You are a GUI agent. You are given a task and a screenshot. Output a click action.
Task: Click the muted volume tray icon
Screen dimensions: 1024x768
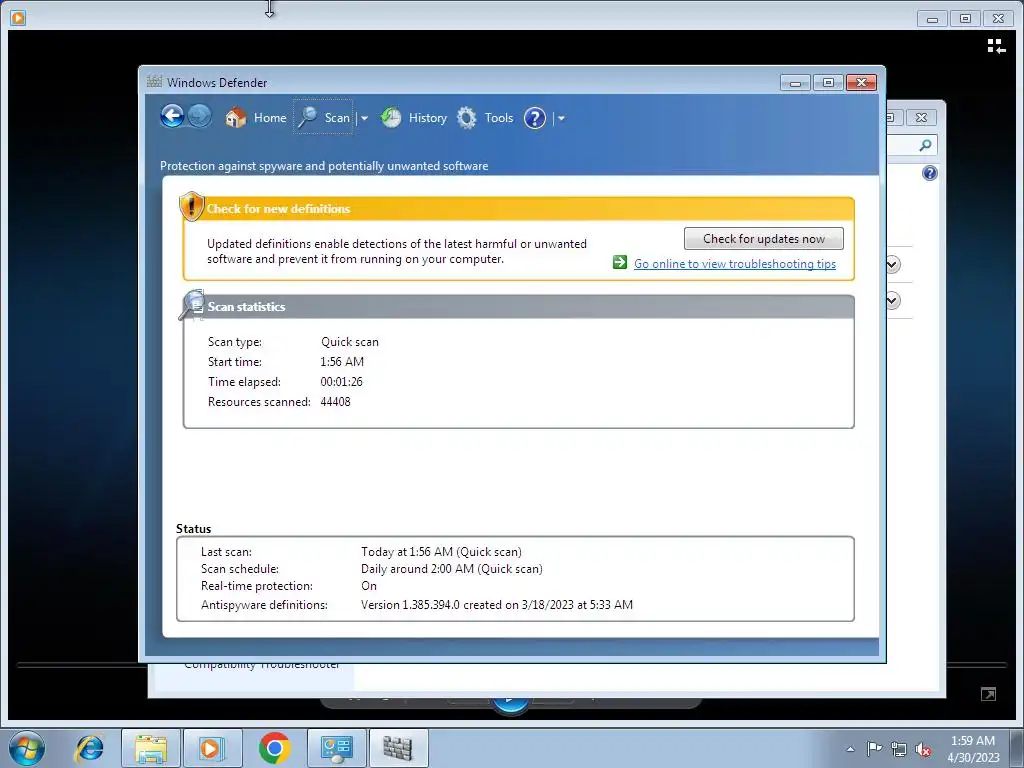(x=923, y=749)
